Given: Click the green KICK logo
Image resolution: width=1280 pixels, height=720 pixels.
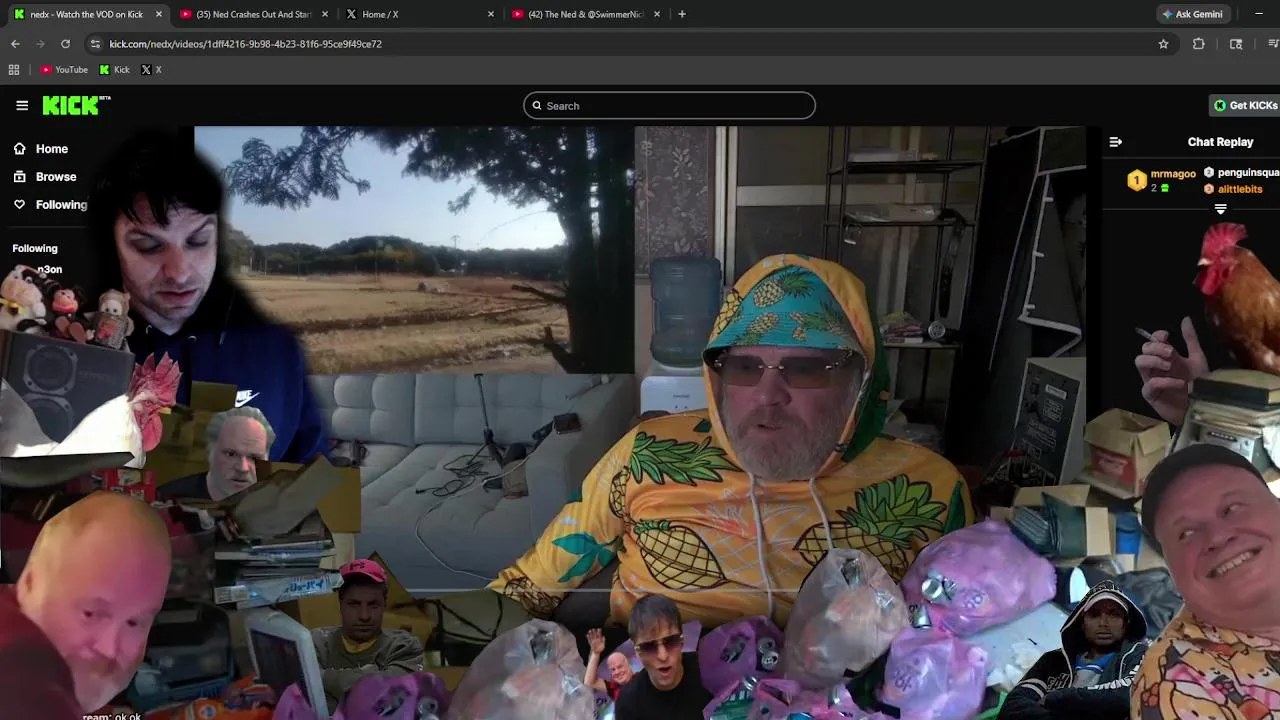Looking at the screenshot, I should coord(76,105).
